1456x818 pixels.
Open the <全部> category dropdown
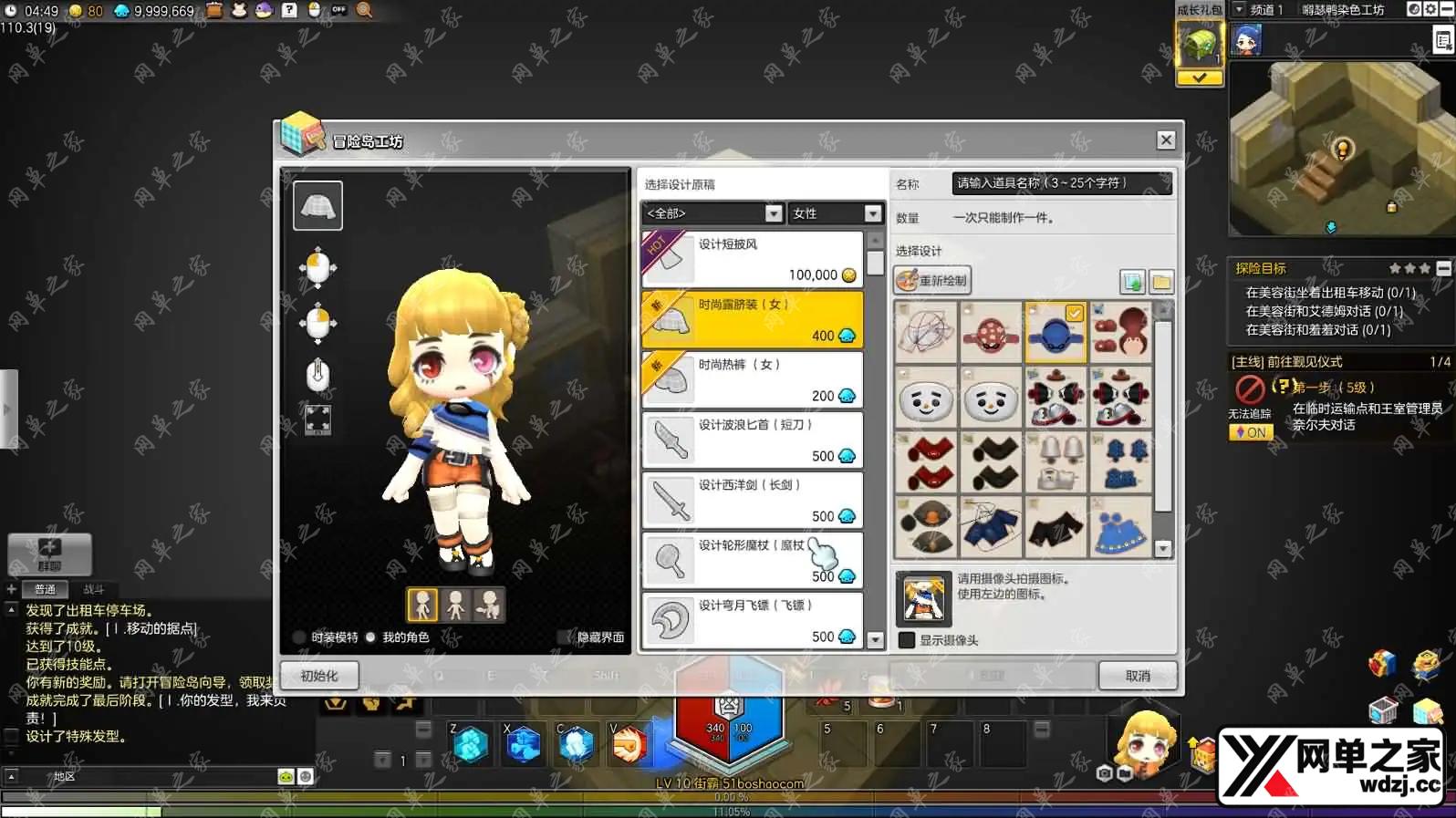[712, 213]
